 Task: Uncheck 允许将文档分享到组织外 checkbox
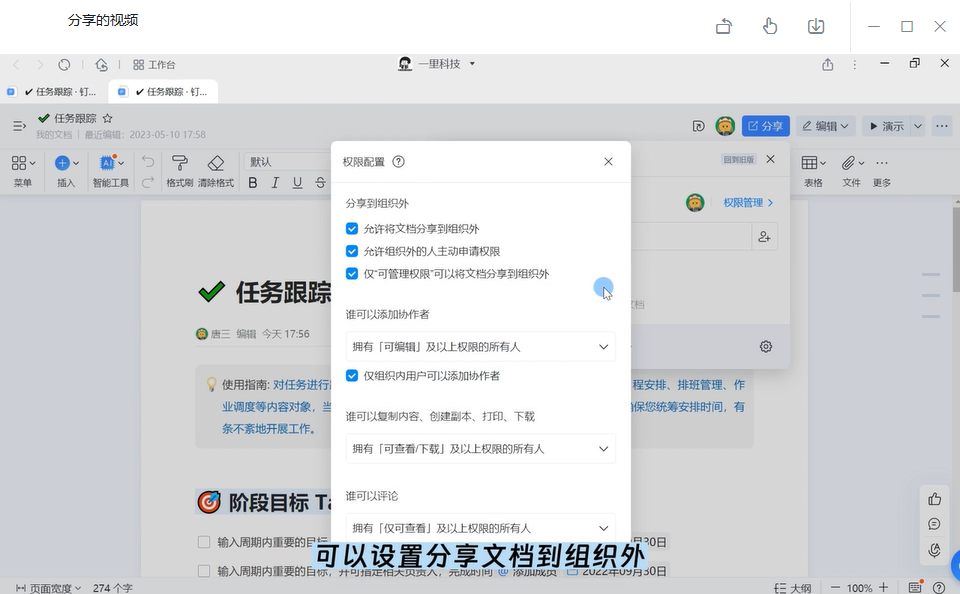352,229
